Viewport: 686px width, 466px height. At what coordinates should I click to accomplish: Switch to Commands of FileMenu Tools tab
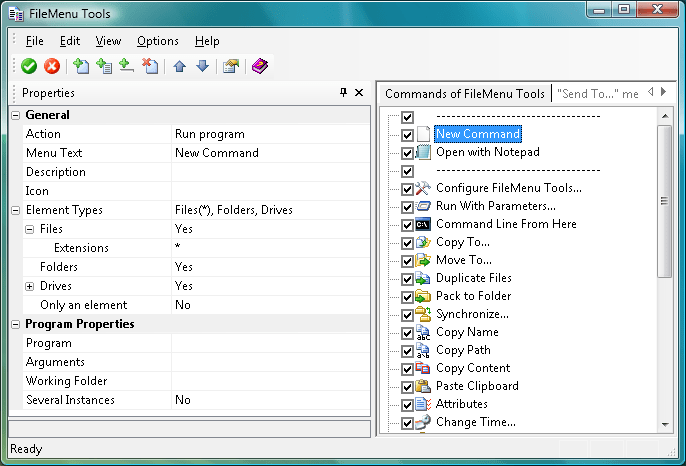[x=465, y=94]
